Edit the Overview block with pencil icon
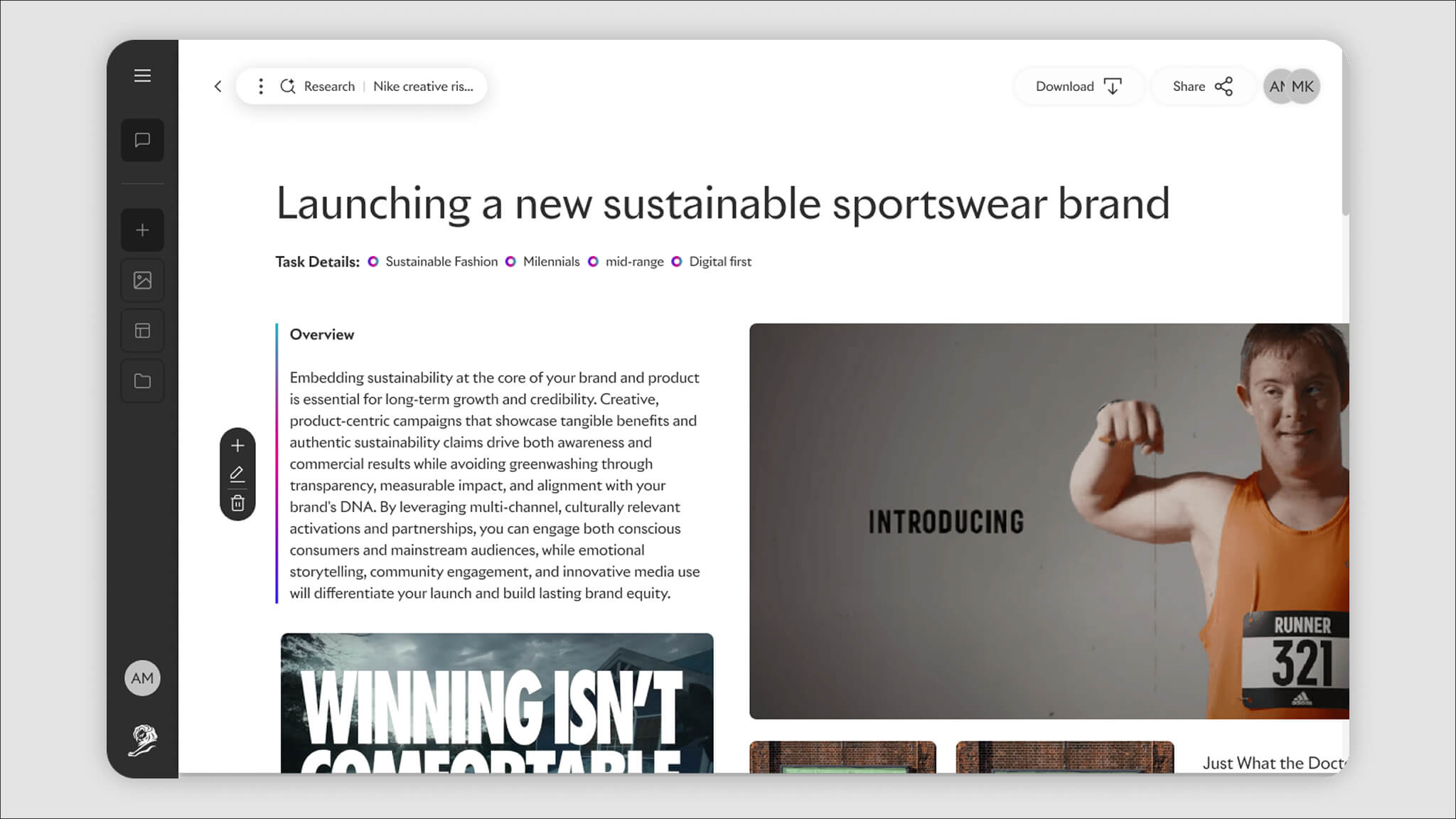This screenshot has height=819, width=1456. click(x=237, y=474)
